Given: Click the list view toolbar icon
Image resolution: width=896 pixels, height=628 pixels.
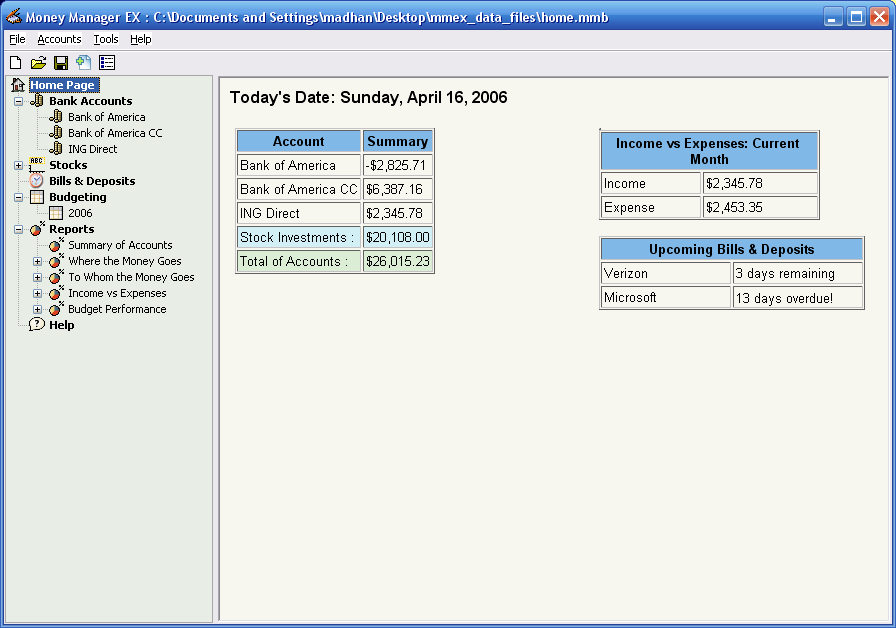Looking at the screenshot, I should click(x=107, y=63).
